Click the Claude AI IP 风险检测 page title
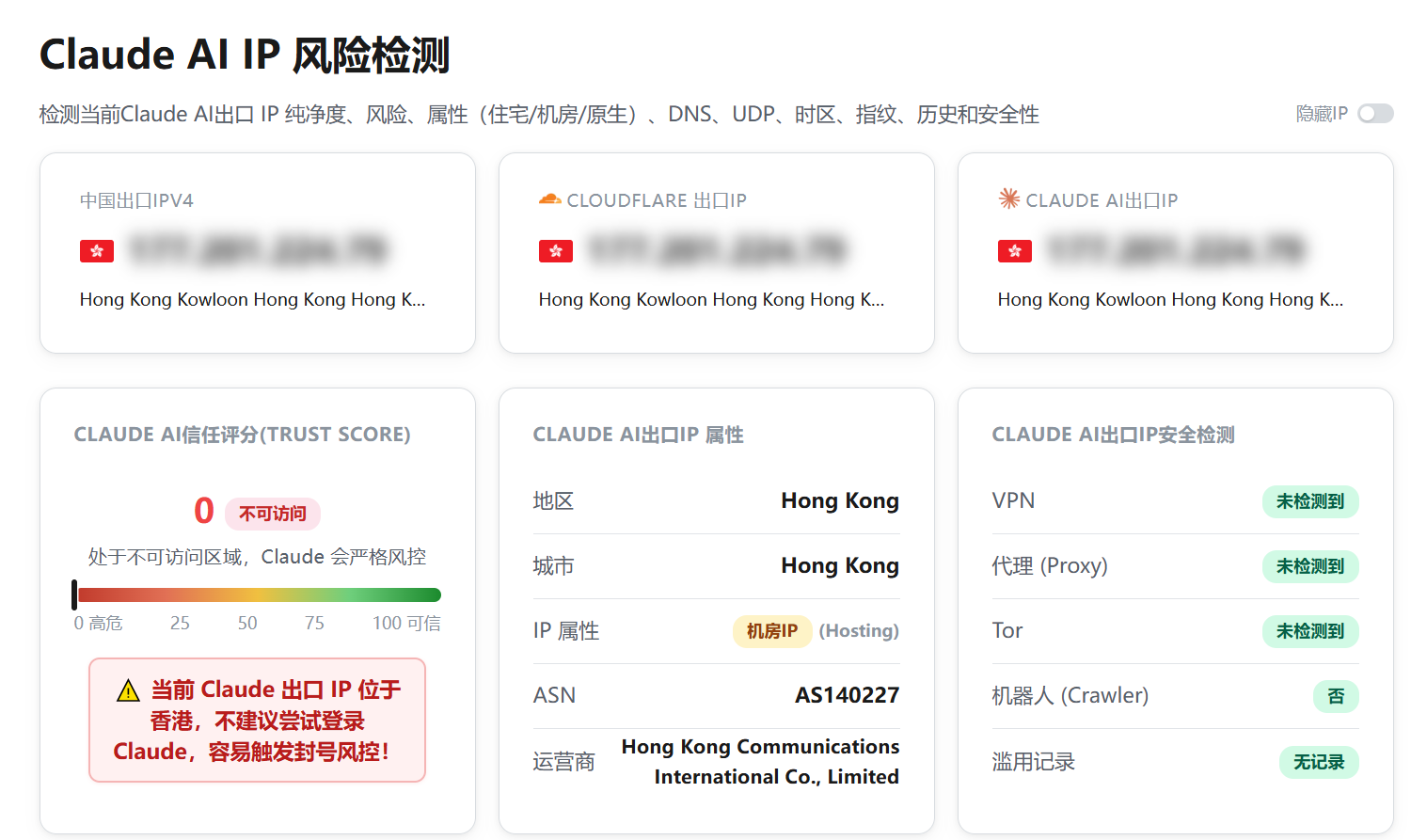 click(x=245, y=55)
